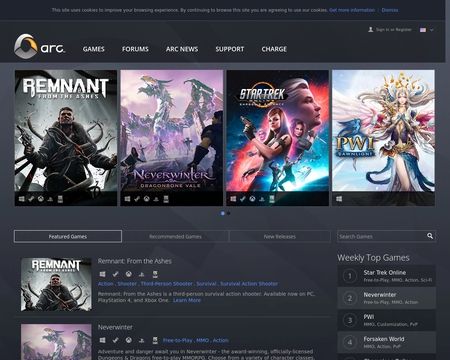This screenshot has height=360, width=450.
Task: Open ARC NEWS in navigation
Action: [182, 49]
